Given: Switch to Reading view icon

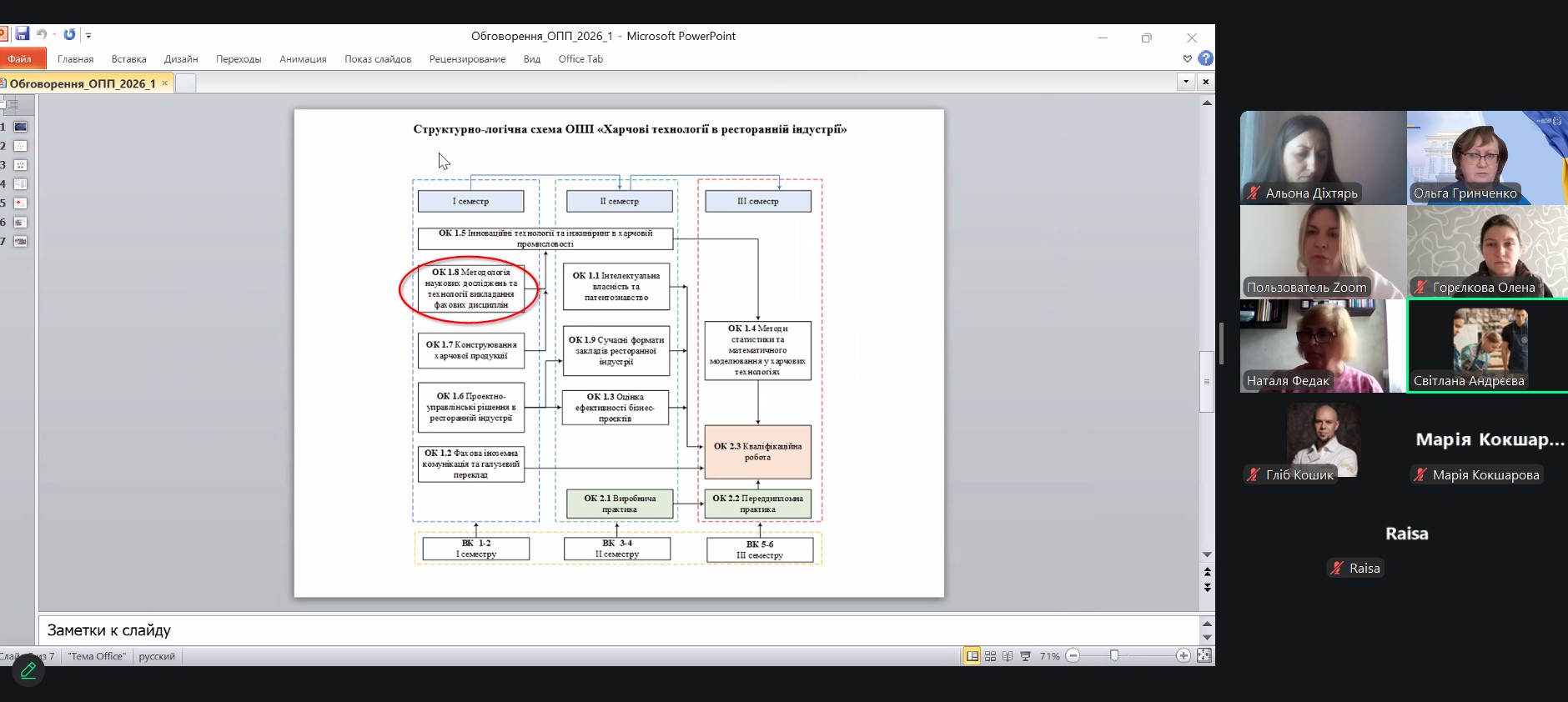Looking at the screenshot, I should (x=1008, y=656).
